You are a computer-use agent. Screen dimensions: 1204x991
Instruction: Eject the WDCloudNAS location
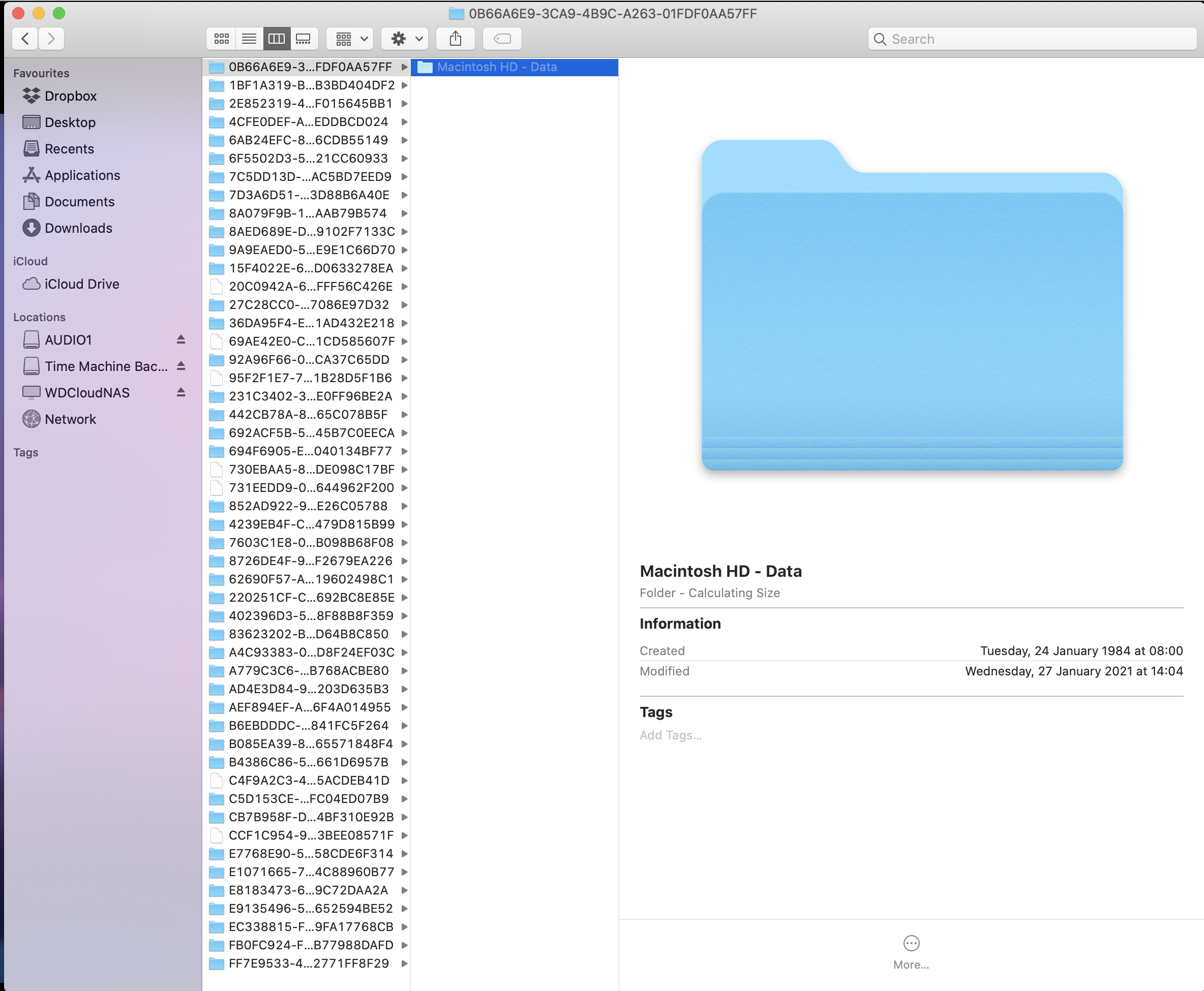click(x=180, y=392)
